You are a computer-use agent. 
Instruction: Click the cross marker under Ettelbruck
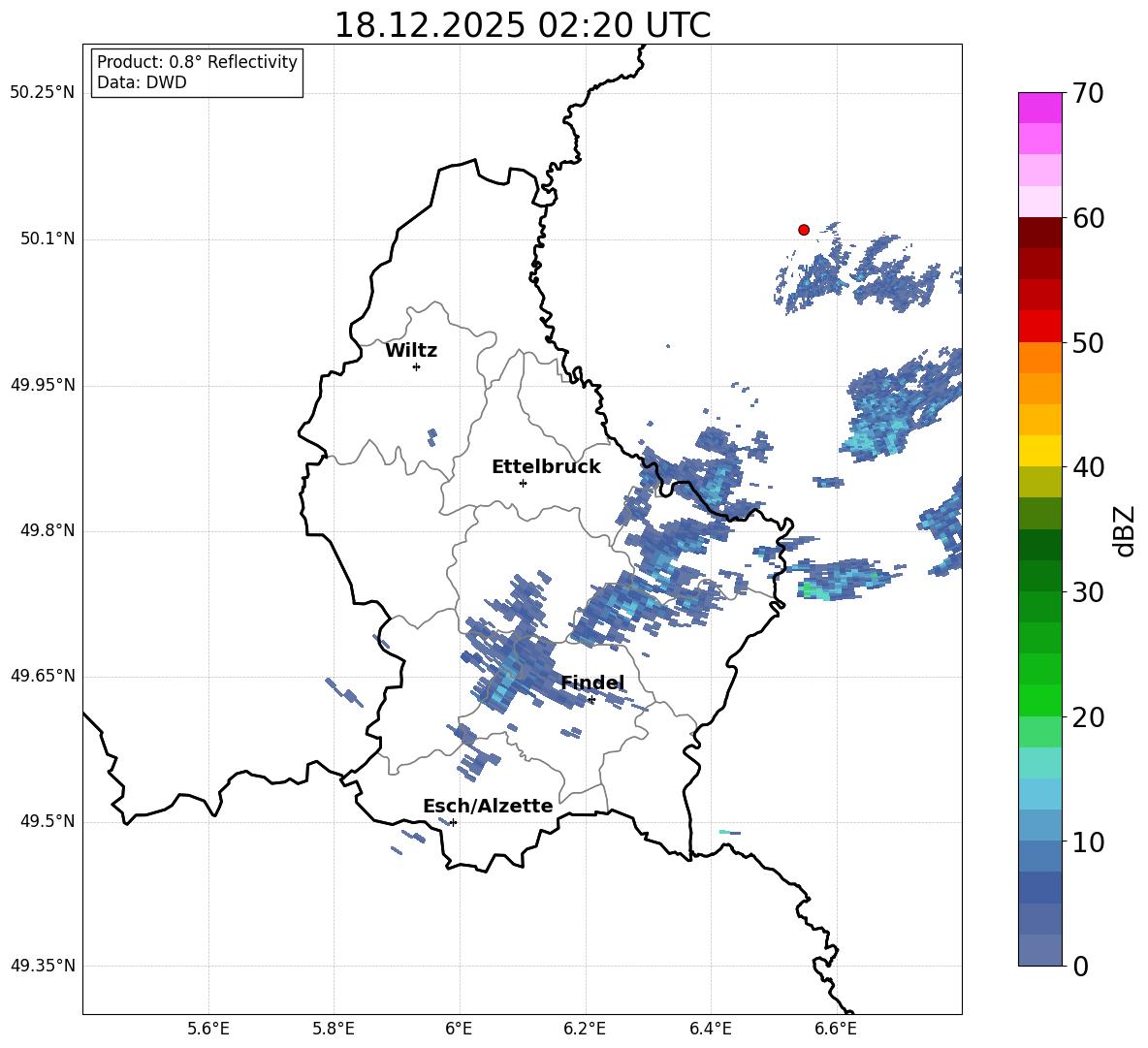523,483
